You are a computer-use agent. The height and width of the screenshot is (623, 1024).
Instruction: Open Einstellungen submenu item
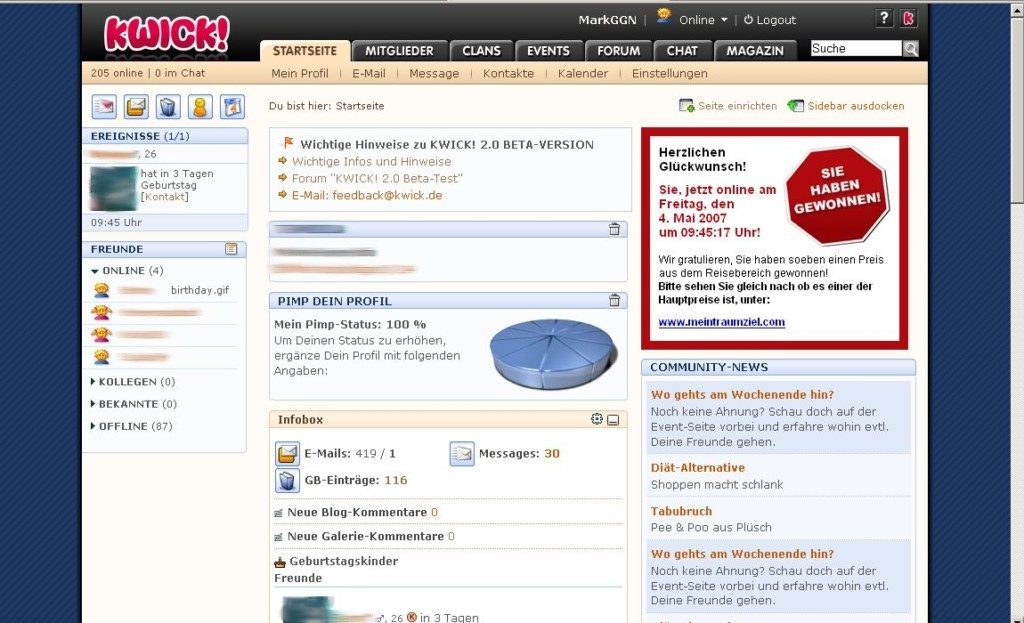[x=669, y=73]
